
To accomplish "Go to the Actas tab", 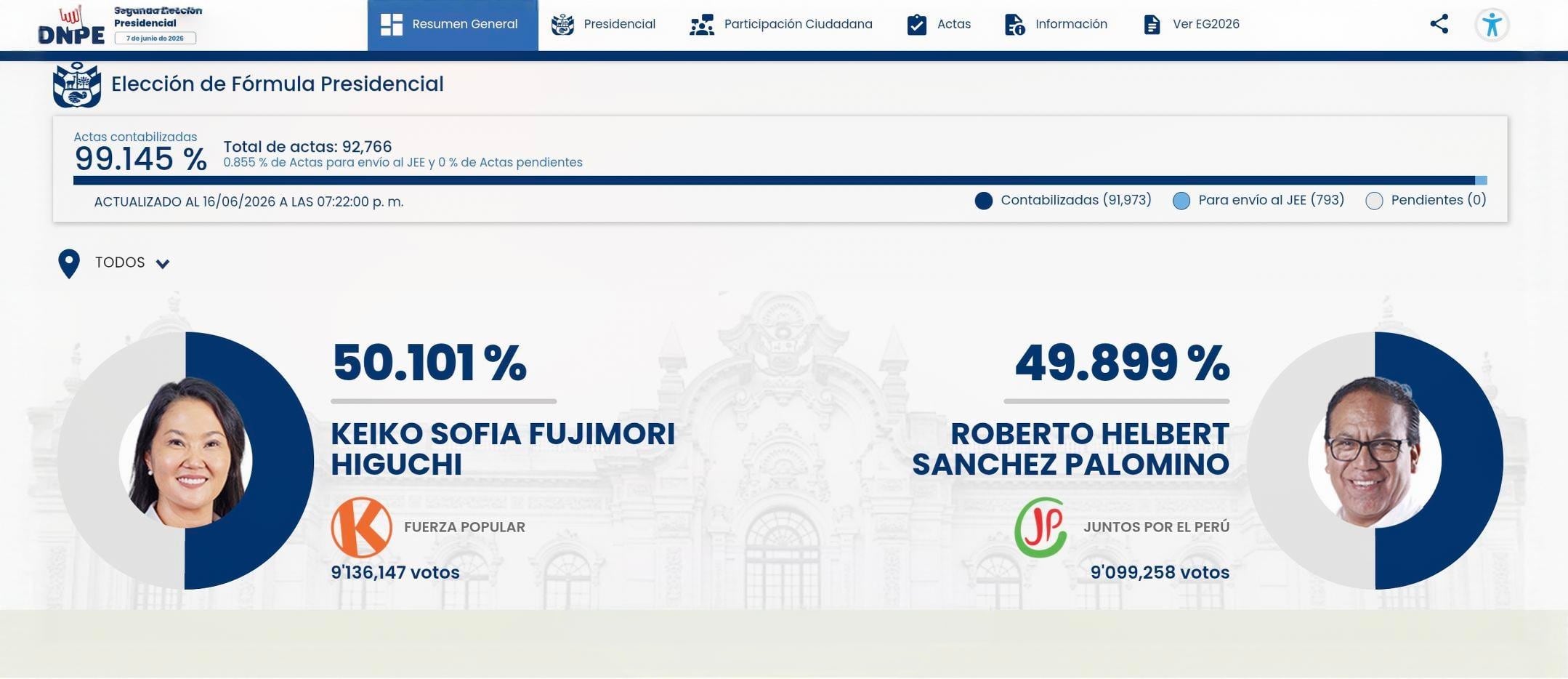I will coord(939,25).
